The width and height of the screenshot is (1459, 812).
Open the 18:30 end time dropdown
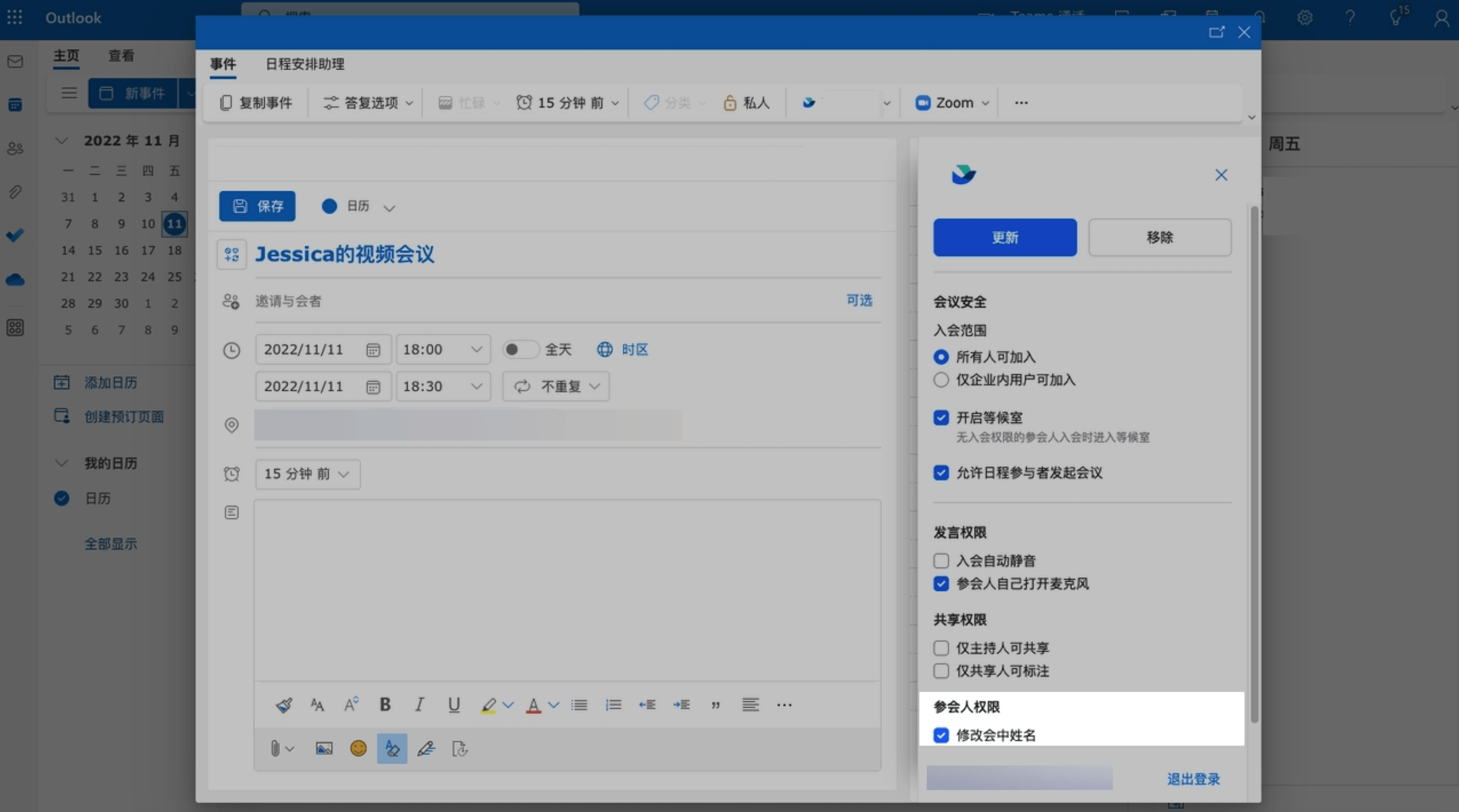pyautogui.click(x=443, y=386)
